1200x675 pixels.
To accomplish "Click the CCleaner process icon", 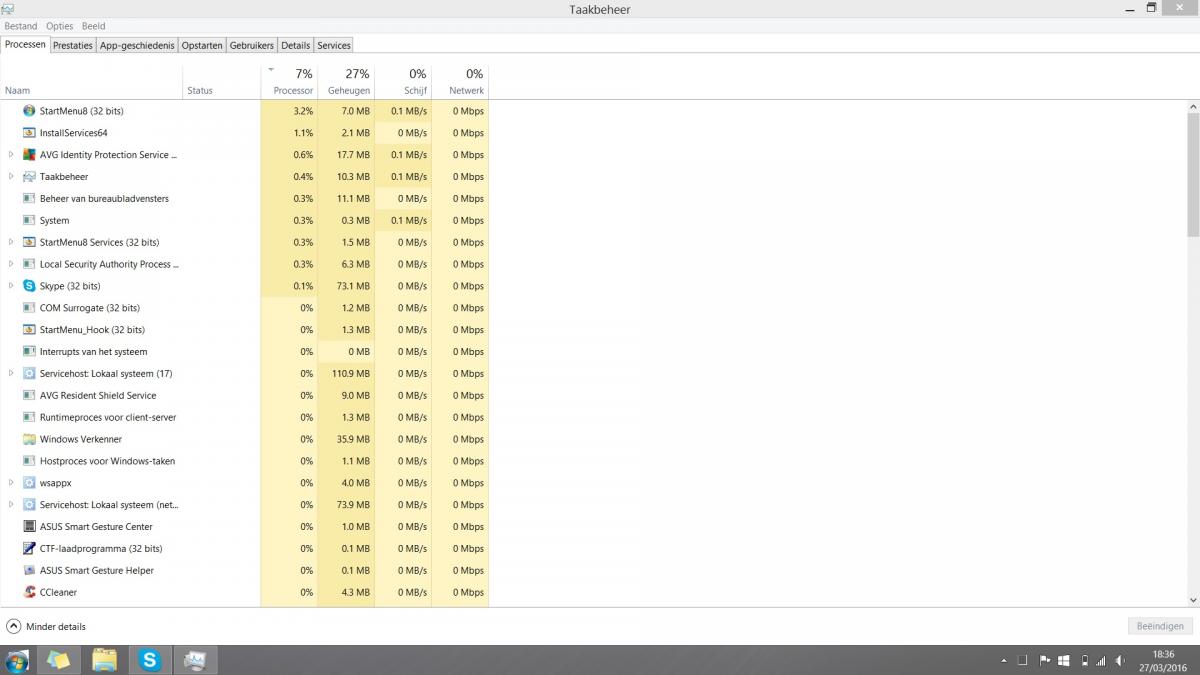I will tap(29, 593).
